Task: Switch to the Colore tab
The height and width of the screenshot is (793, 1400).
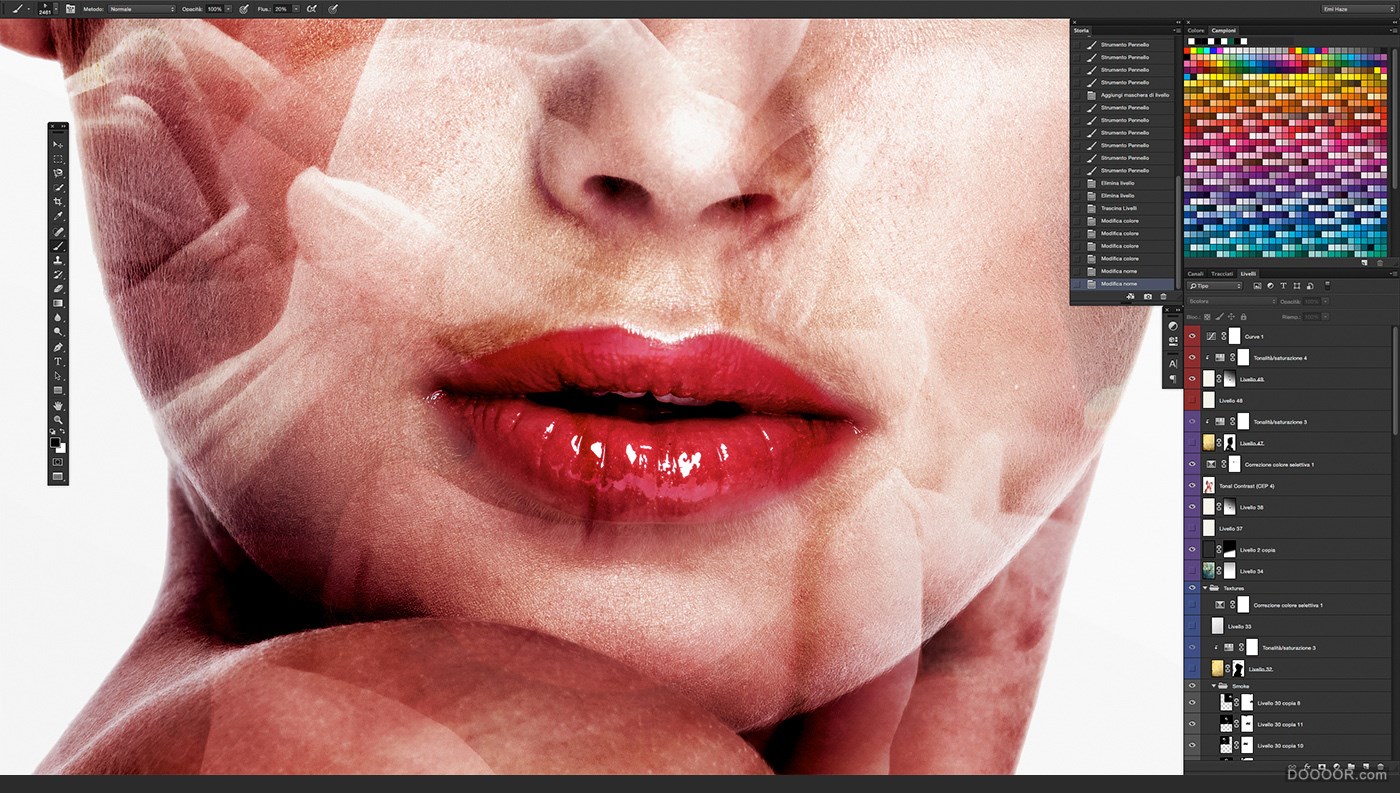Action: point(1196,30)
